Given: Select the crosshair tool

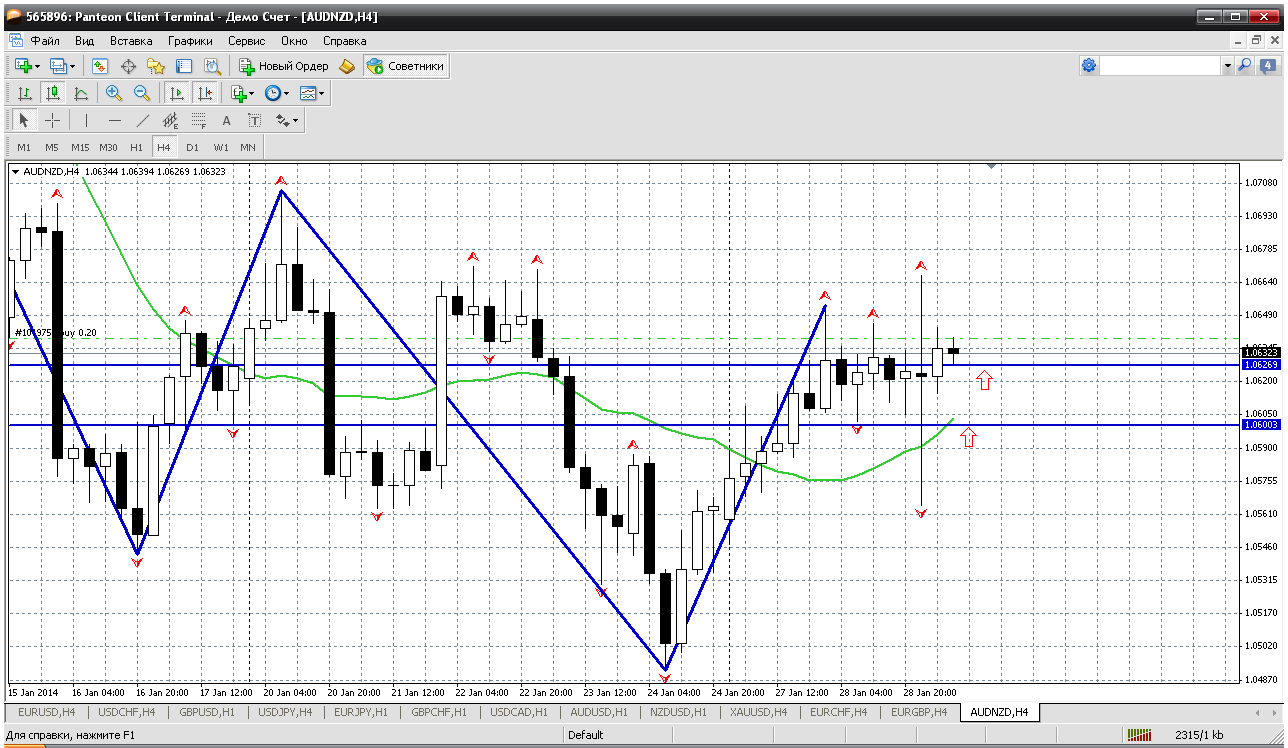Looking at the screenshot, I should click(x=53, y=121).
